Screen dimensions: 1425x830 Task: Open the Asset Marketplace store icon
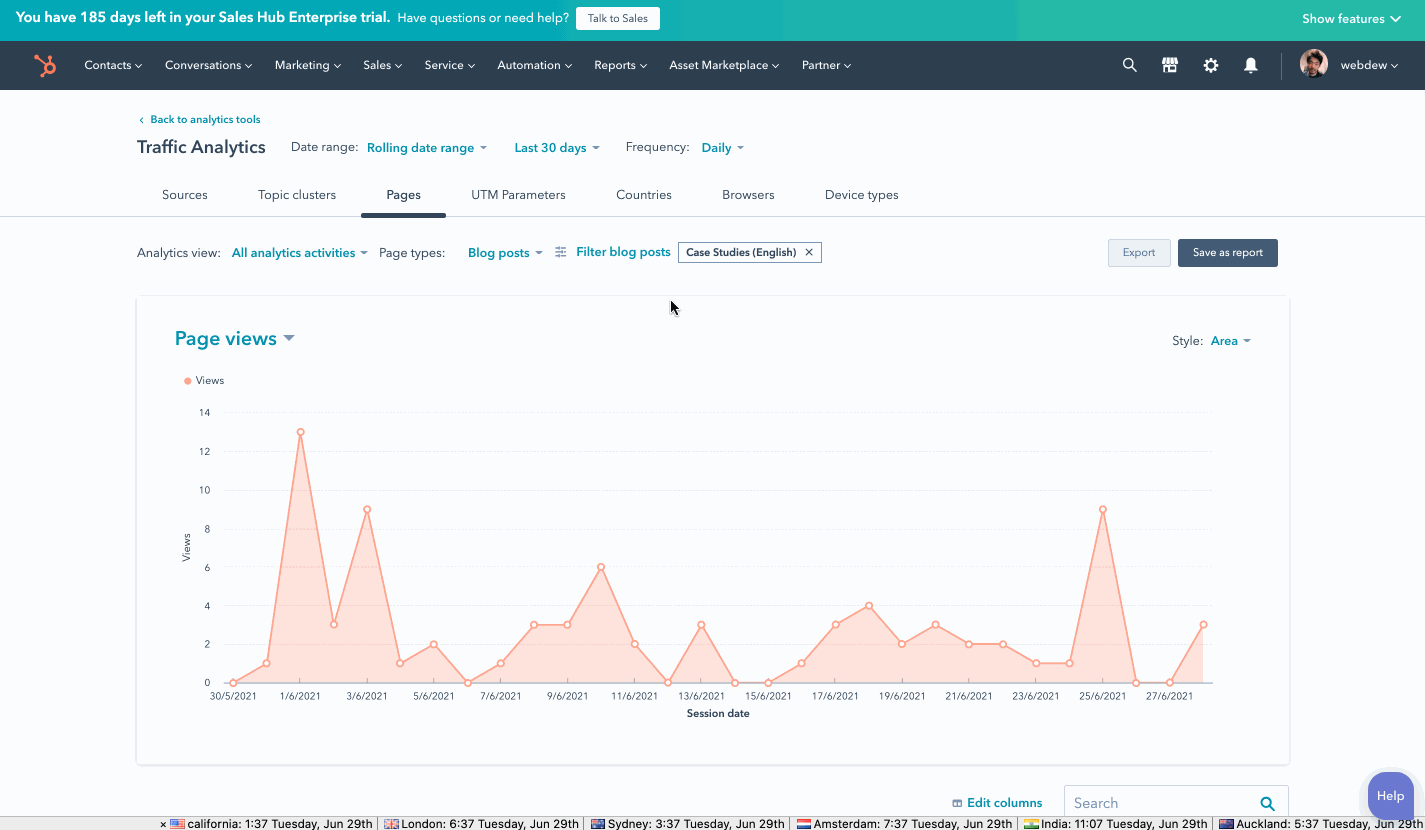tap(1169, 65)
